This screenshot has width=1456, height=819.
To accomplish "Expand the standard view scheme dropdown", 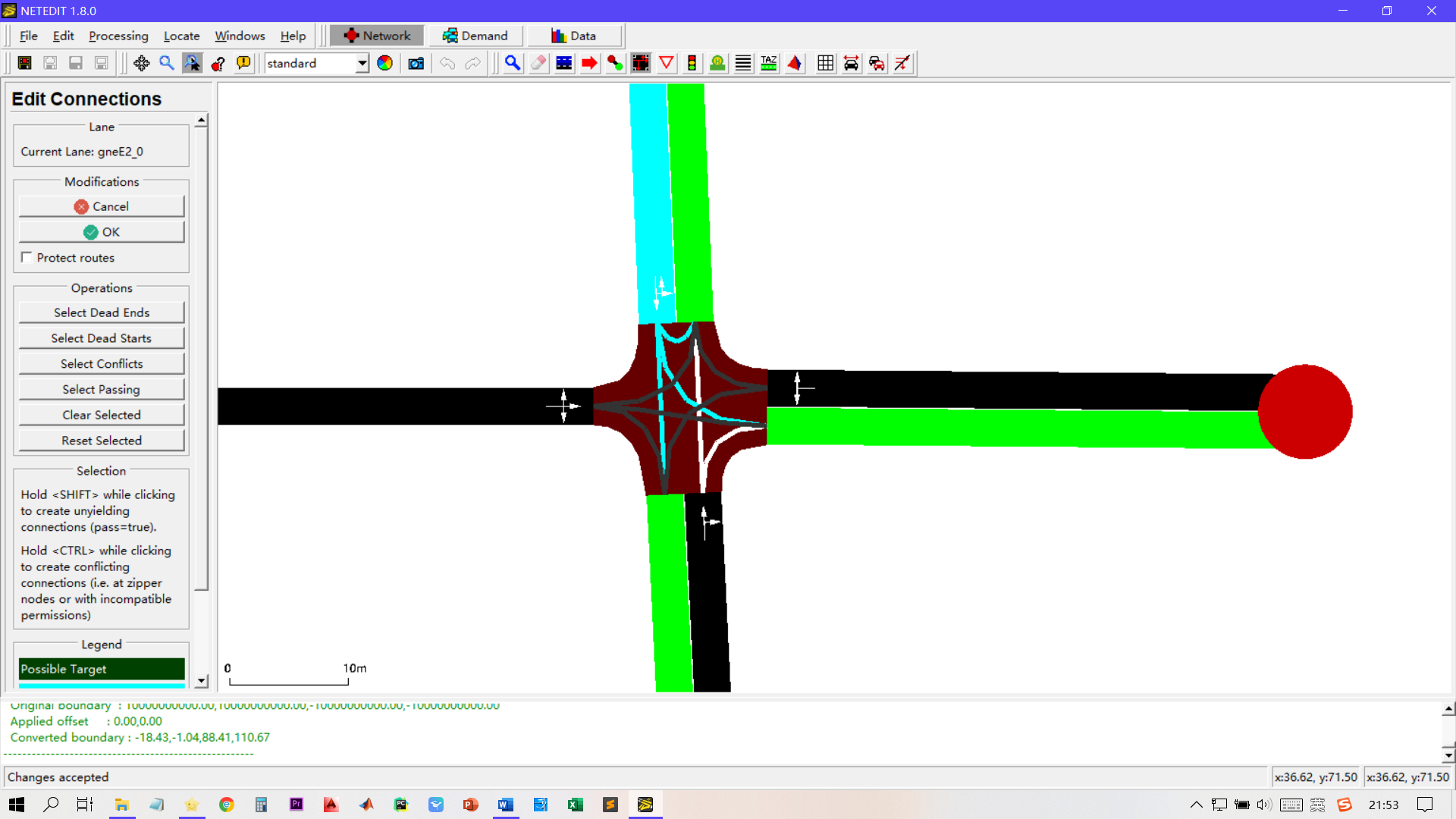I will point(362,64).
